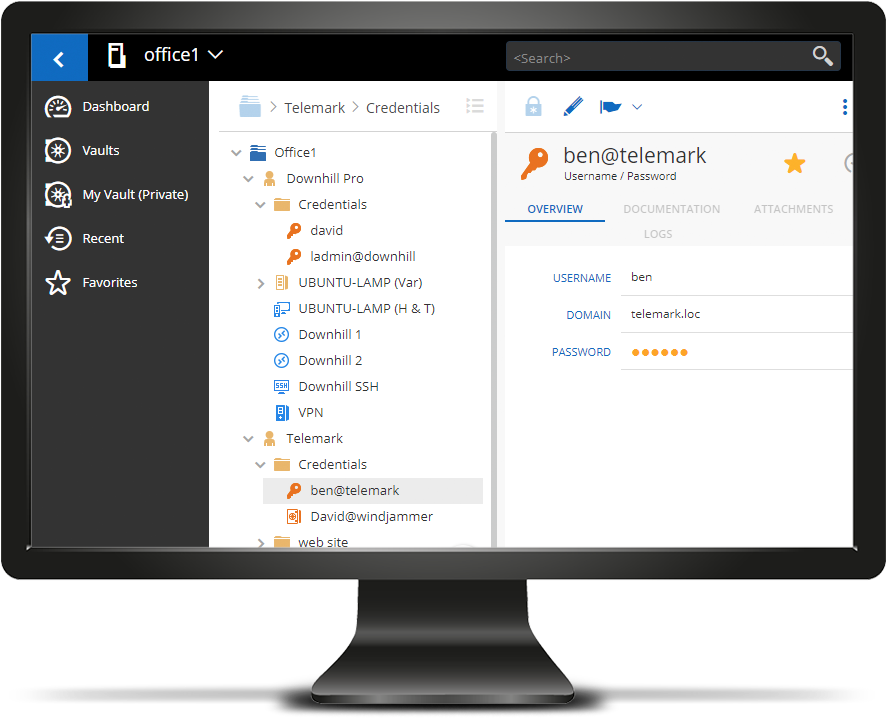Viewport: 886px width, 718px height.
Task: Click Telemark in the breadcrumb path
Action: pyautogui.click(x=314, y=108)
